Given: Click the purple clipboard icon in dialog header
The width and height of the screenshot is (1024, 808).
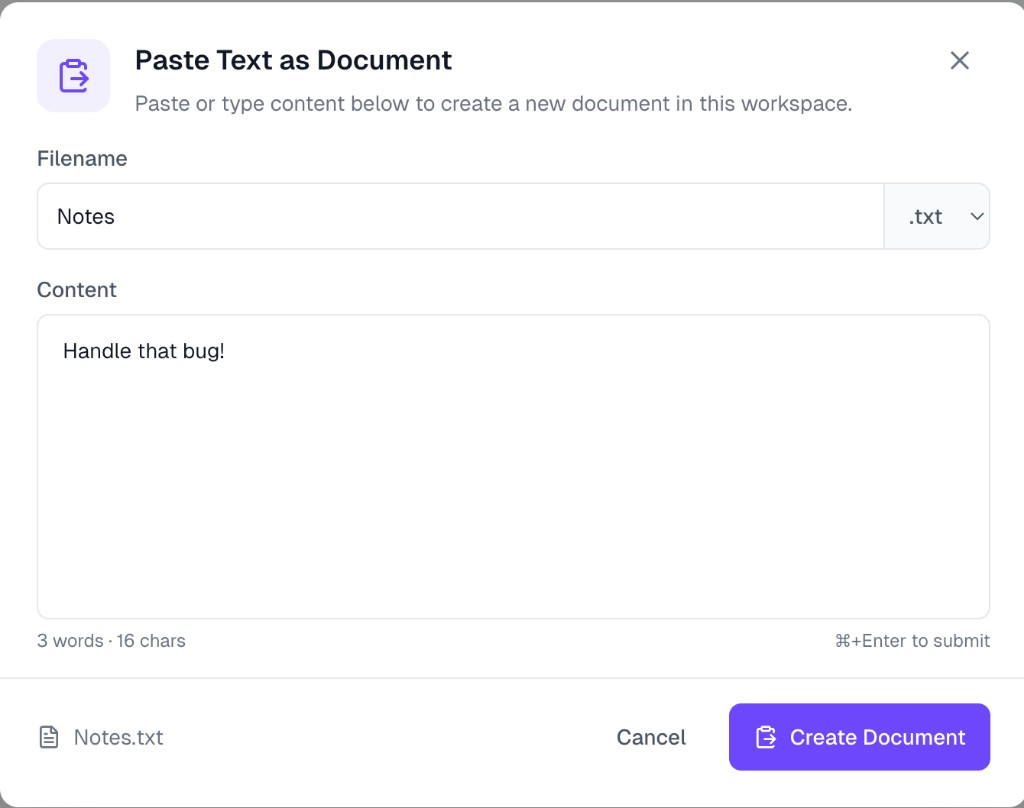Looking at the screenshot, I should pyautogui.click(x=73, y=76).
